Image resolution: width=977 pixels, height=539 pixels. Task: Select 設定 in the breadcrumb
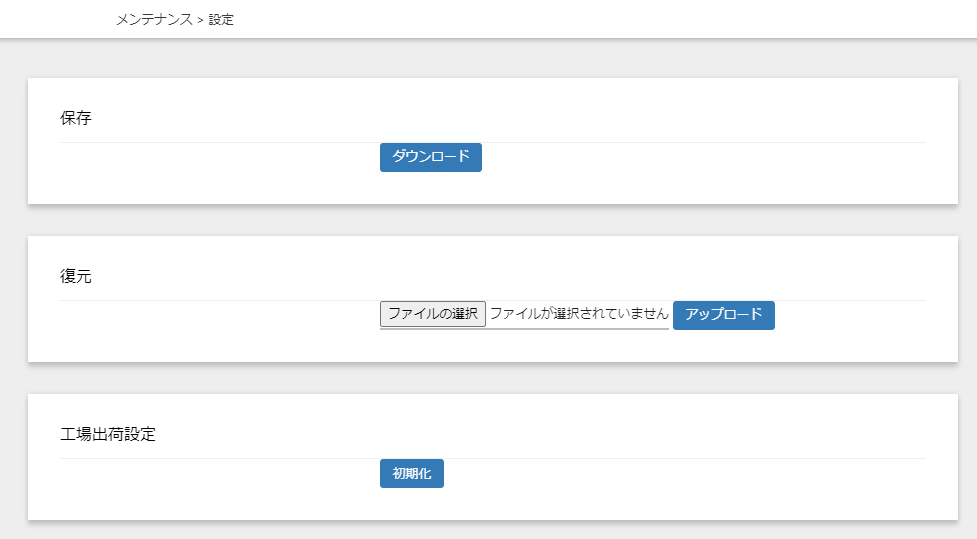click(x=221, y=19)
